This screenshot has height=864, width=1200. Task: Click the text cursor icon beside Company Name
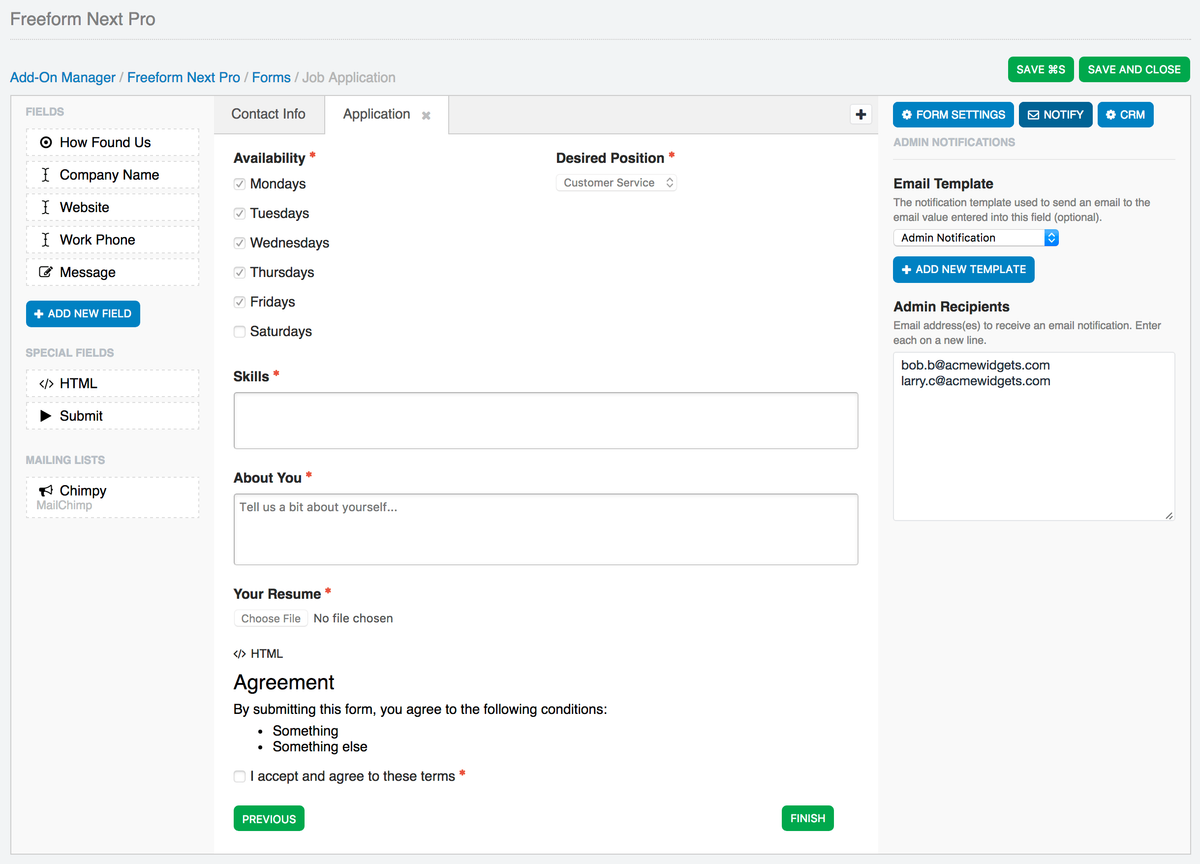pos(46,175)
